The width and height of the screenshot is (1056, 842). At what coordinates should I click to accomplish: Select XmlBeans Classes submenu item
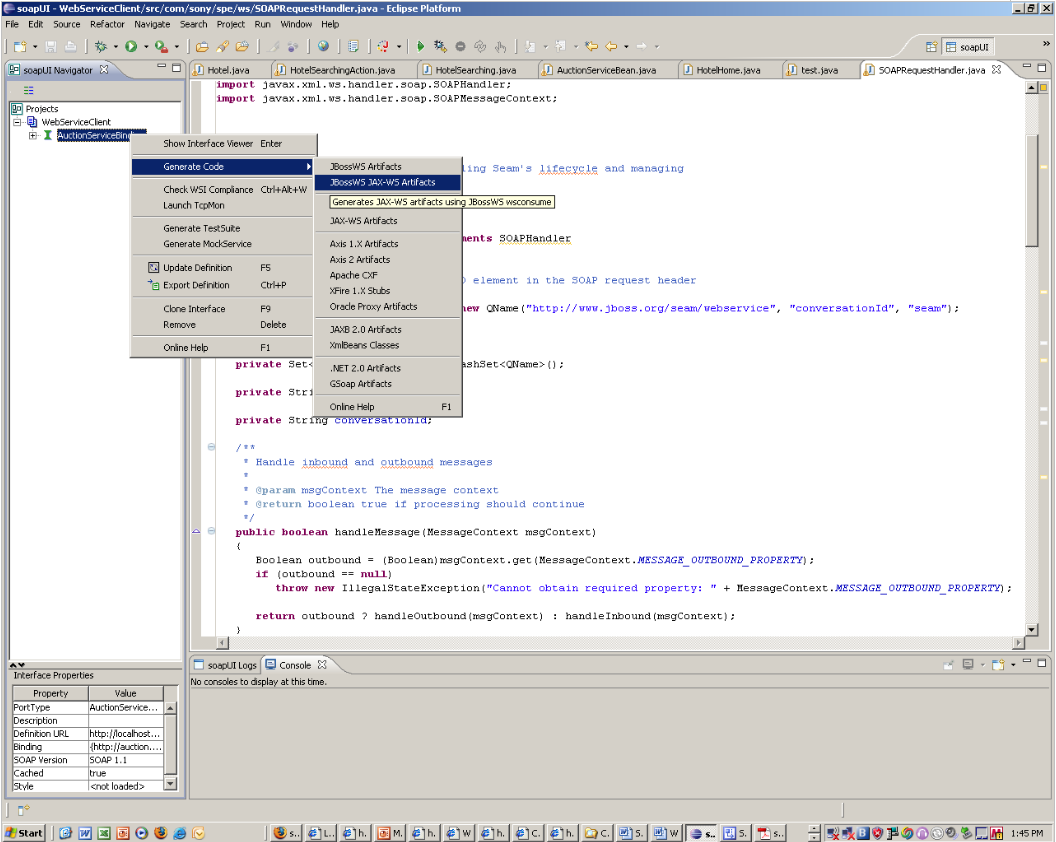388,345
